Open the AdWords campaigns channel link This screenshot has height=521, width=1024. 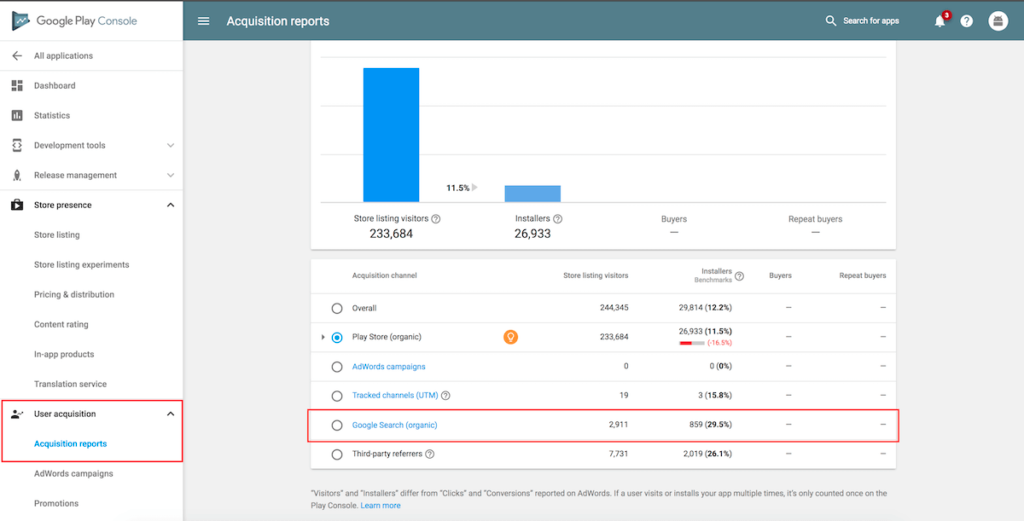pyautogui.click(x=388, y=367)
